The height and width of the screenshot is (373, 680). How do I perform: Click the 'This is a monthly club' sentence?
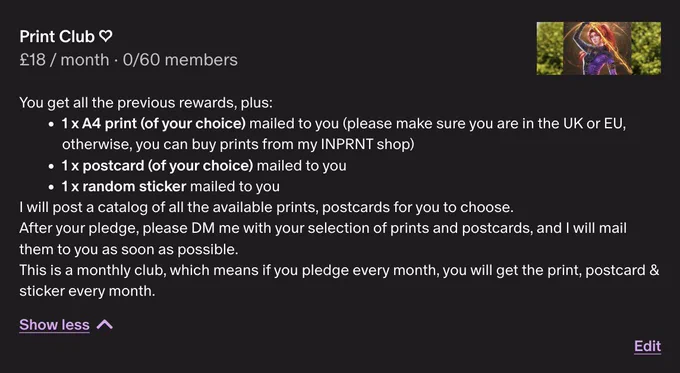[339, 280]
